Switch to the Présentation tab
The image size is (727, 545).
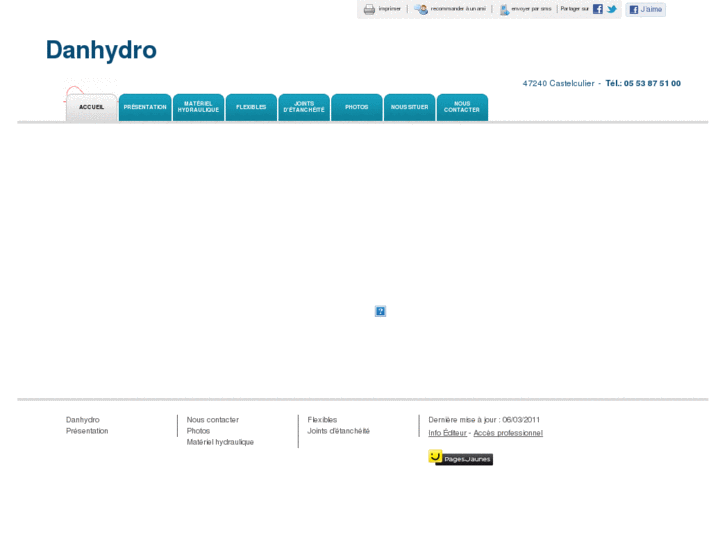[145, 107]
